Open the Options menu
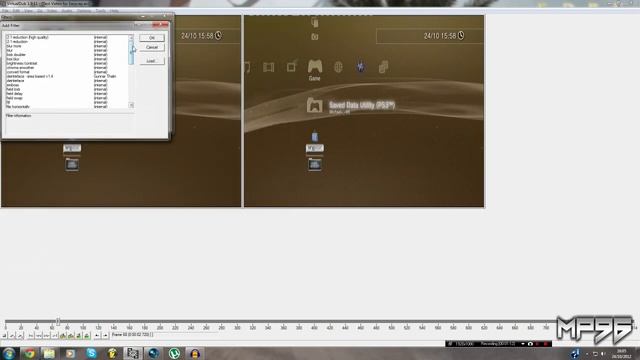Image resolution: width=640 pixels, height=360 pixels. pyautogui.click(x=84, y=11)
